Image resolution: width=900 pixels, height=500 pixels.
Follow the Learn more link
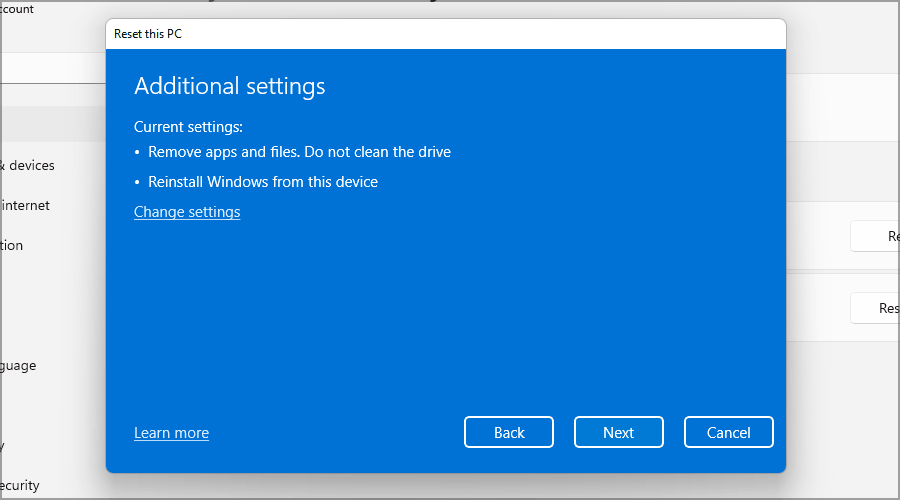(x=171, y=433)
